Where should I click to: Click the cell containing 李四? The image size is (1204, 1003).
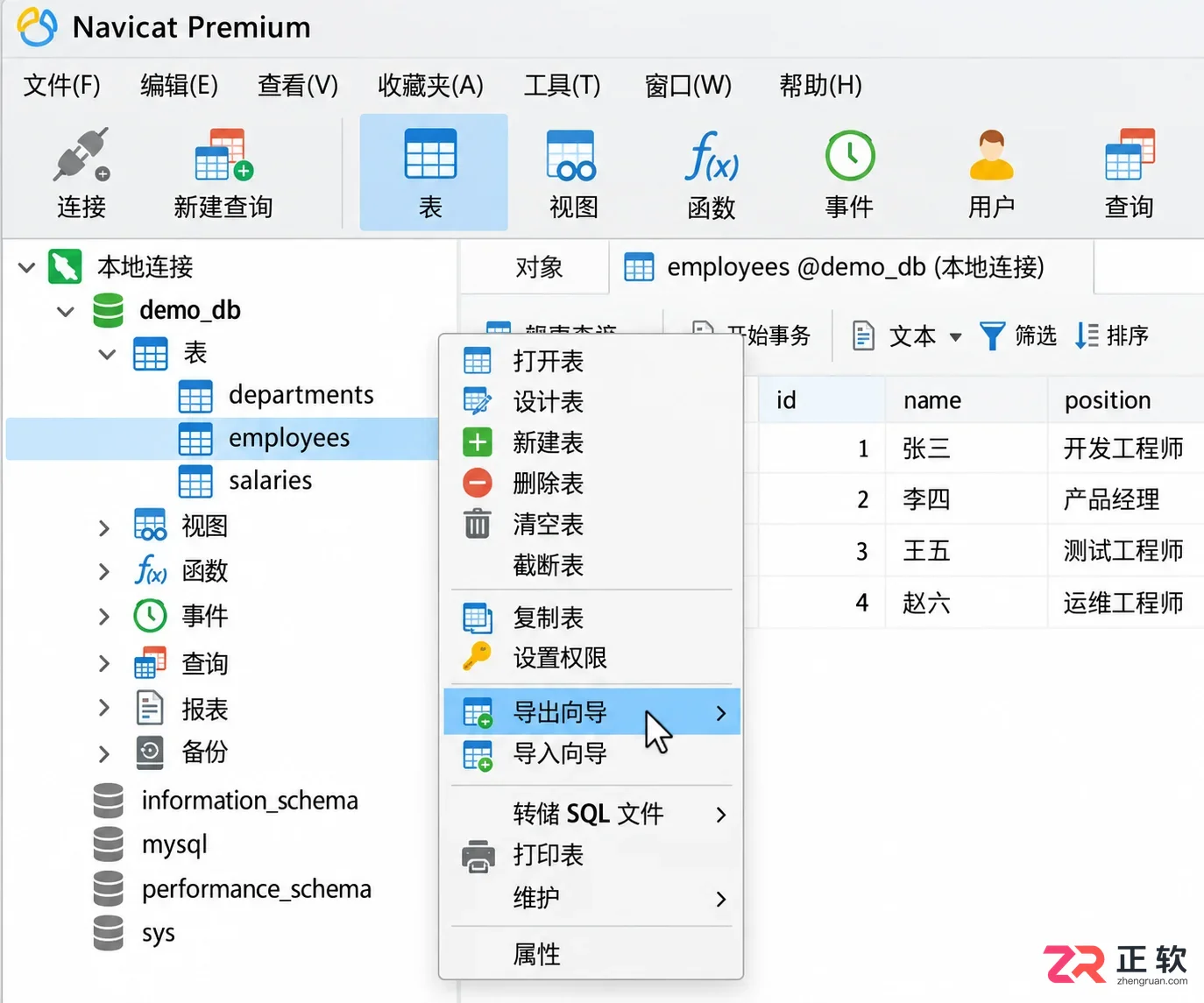pos(967,499)
